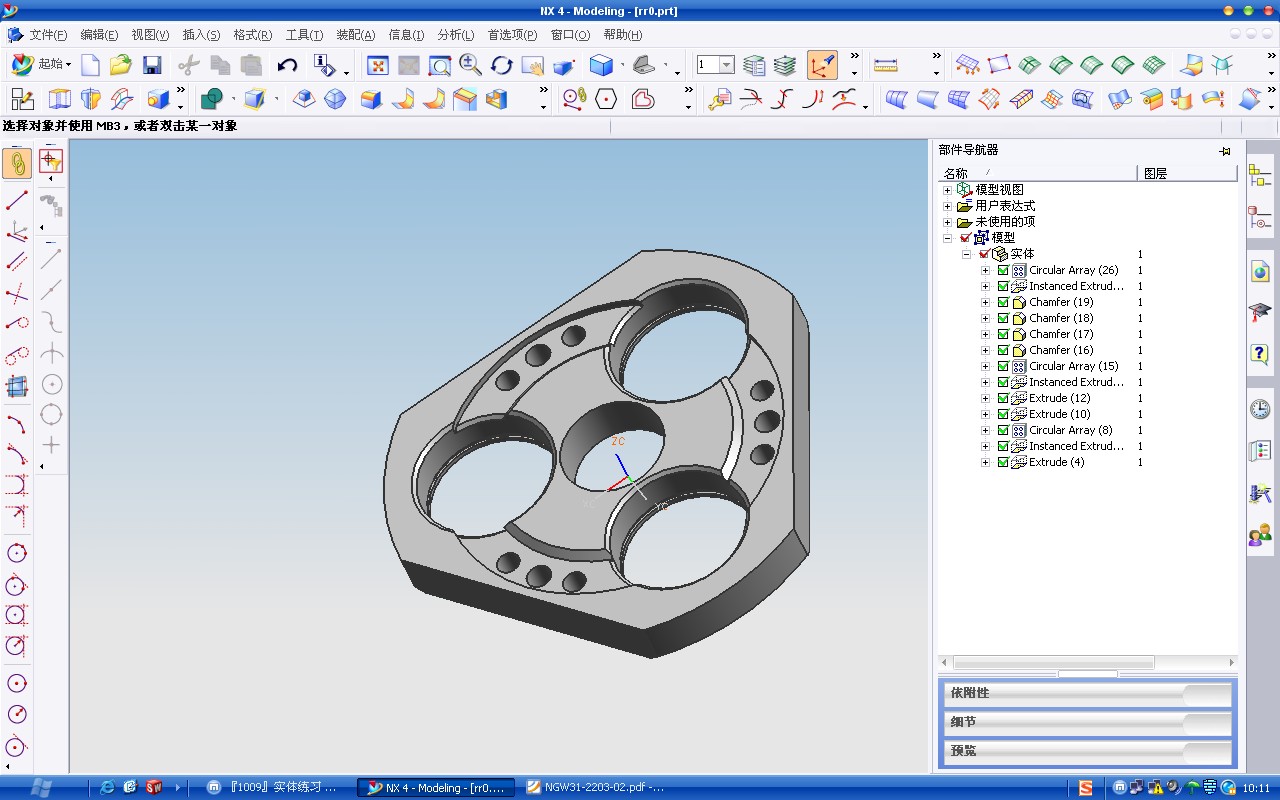
Task: Activate the Zoom area tool
Action: [x=439, y=66]
